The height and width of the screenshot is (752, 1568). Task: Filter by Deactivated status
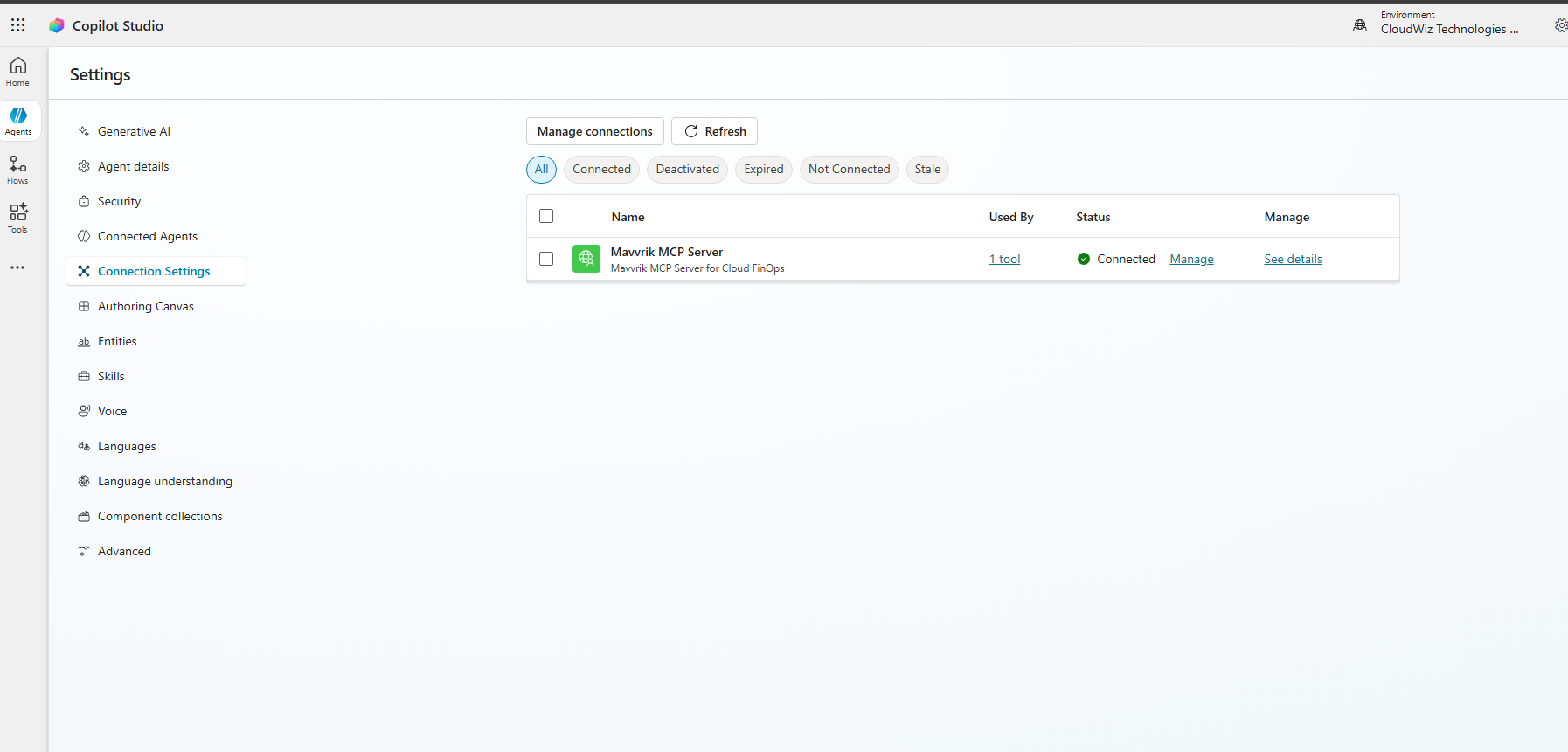[687, 170]
